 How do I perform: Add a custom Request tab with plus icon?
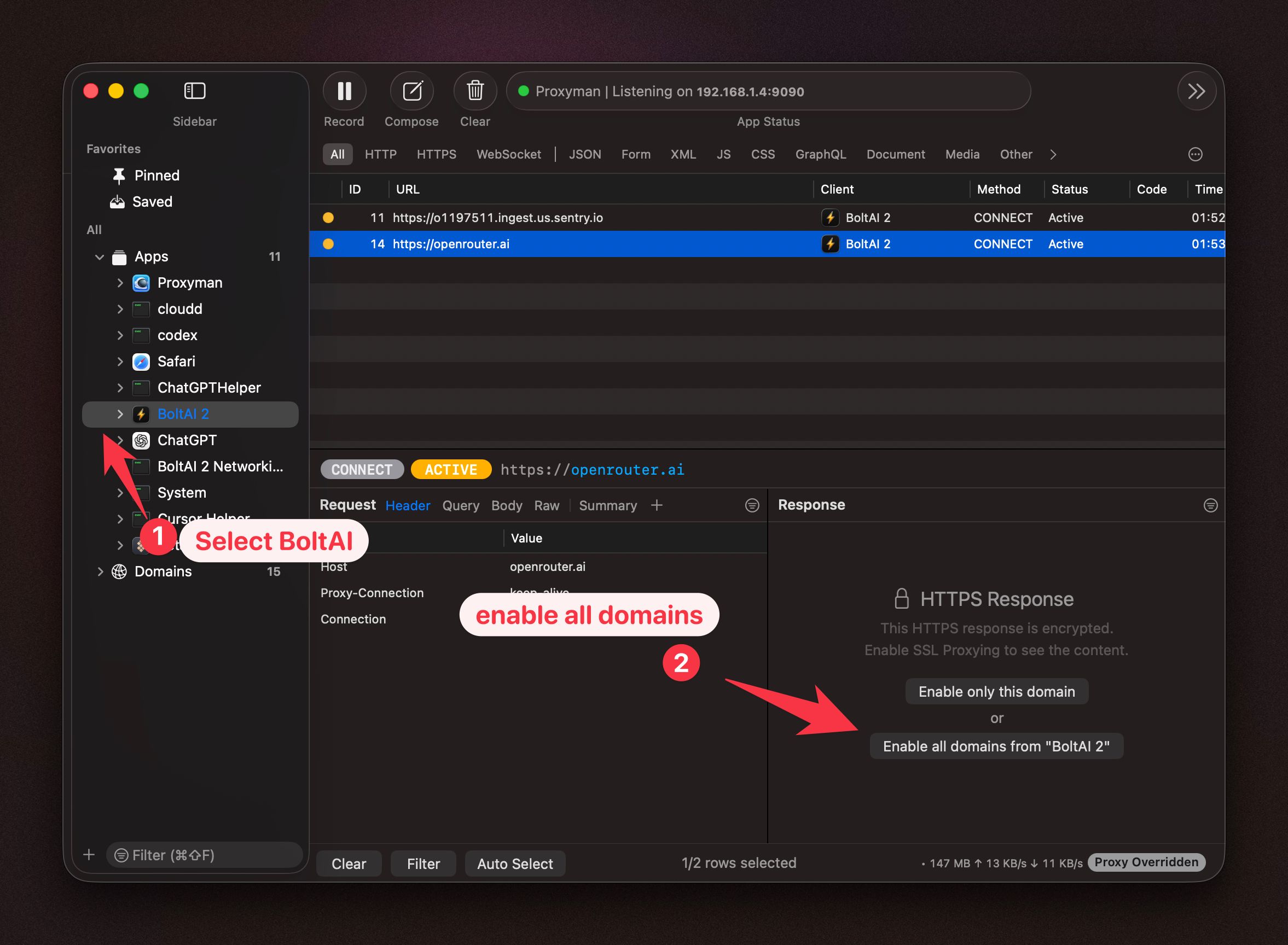click(x=657, y=505)
